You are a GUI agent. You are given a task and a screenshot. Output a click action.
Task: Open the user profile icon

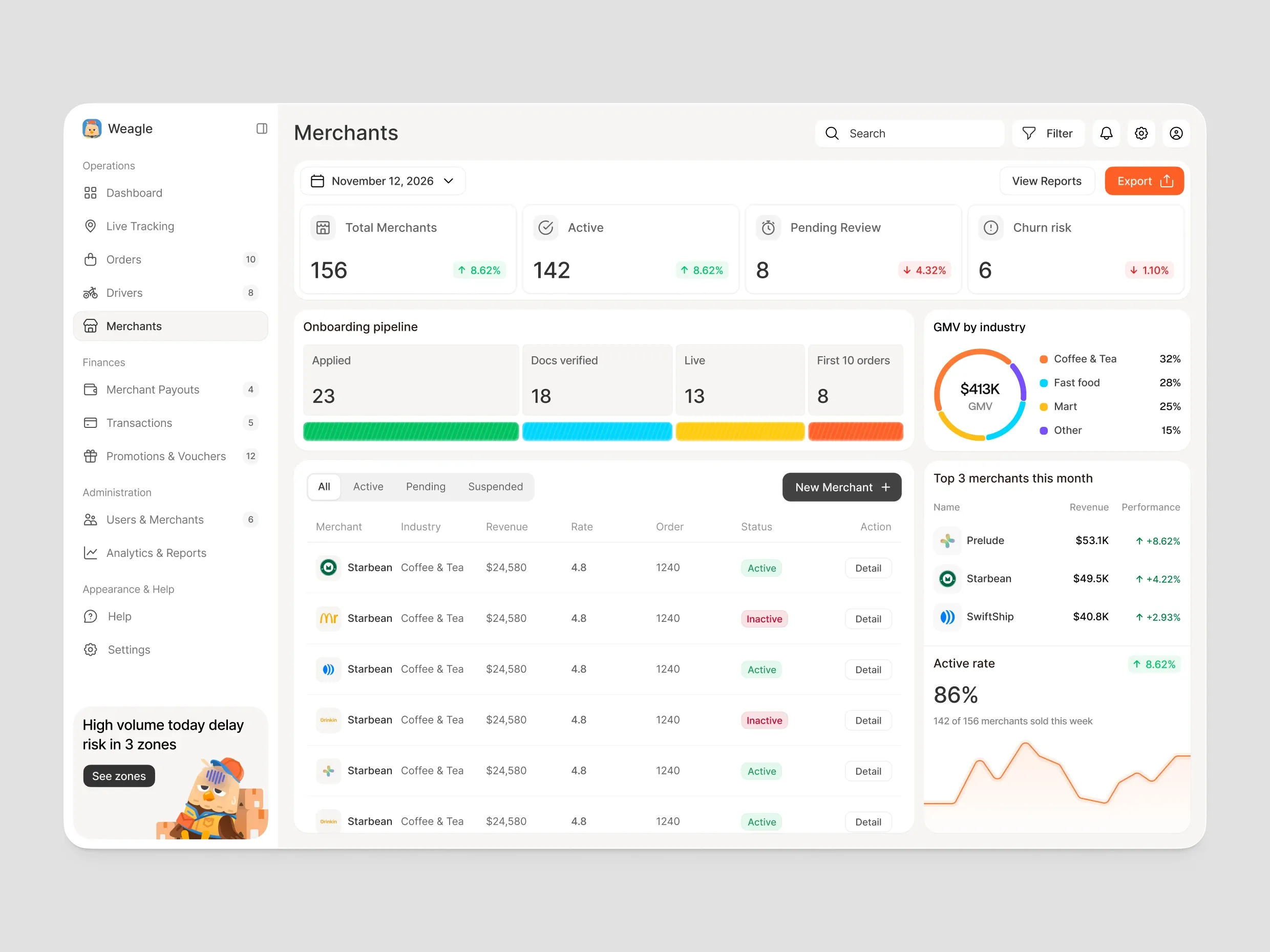[x=1176, y=134]
